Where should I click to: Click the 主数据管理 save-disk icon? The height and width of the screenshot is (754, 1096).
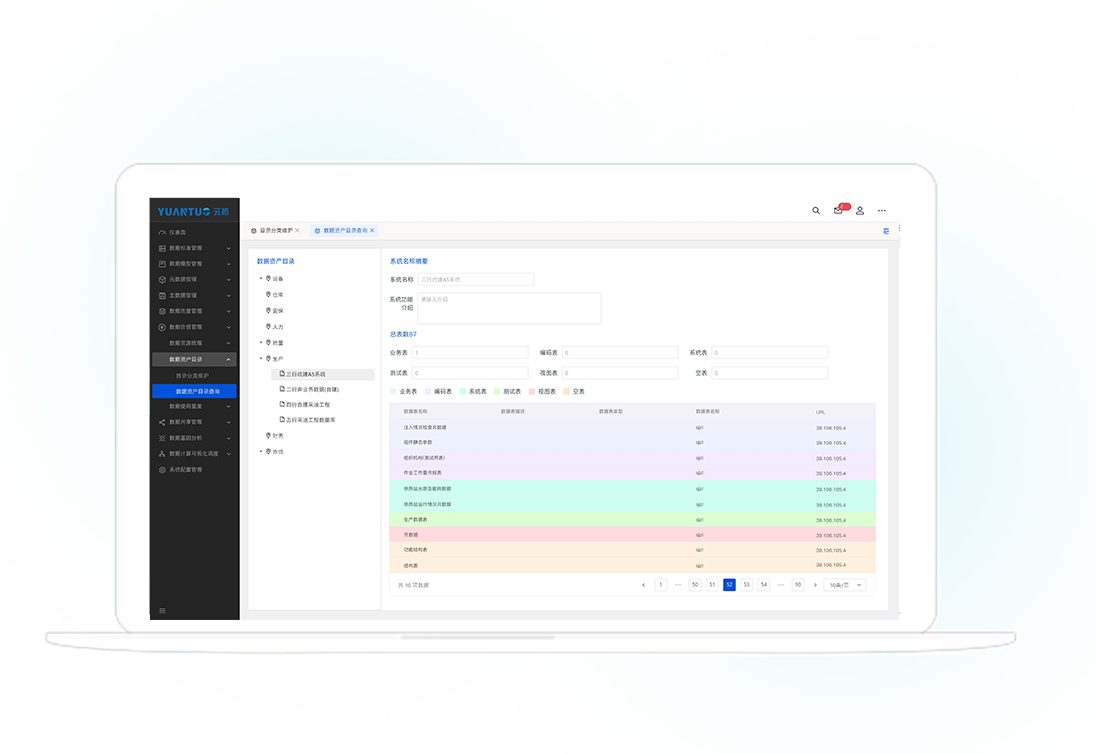162,296
